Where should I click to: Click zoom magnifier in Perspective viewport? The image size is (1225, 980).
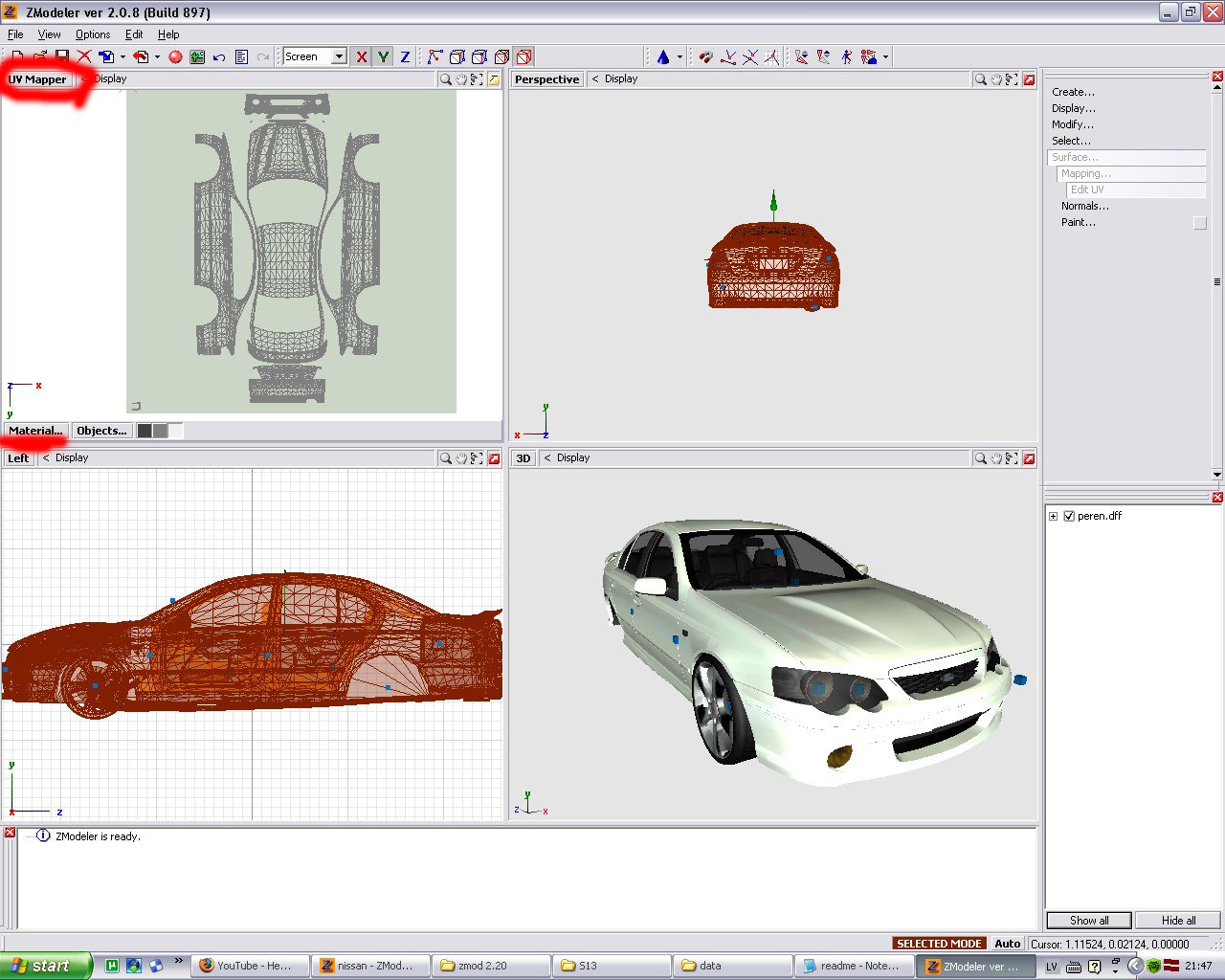(980, 79)
